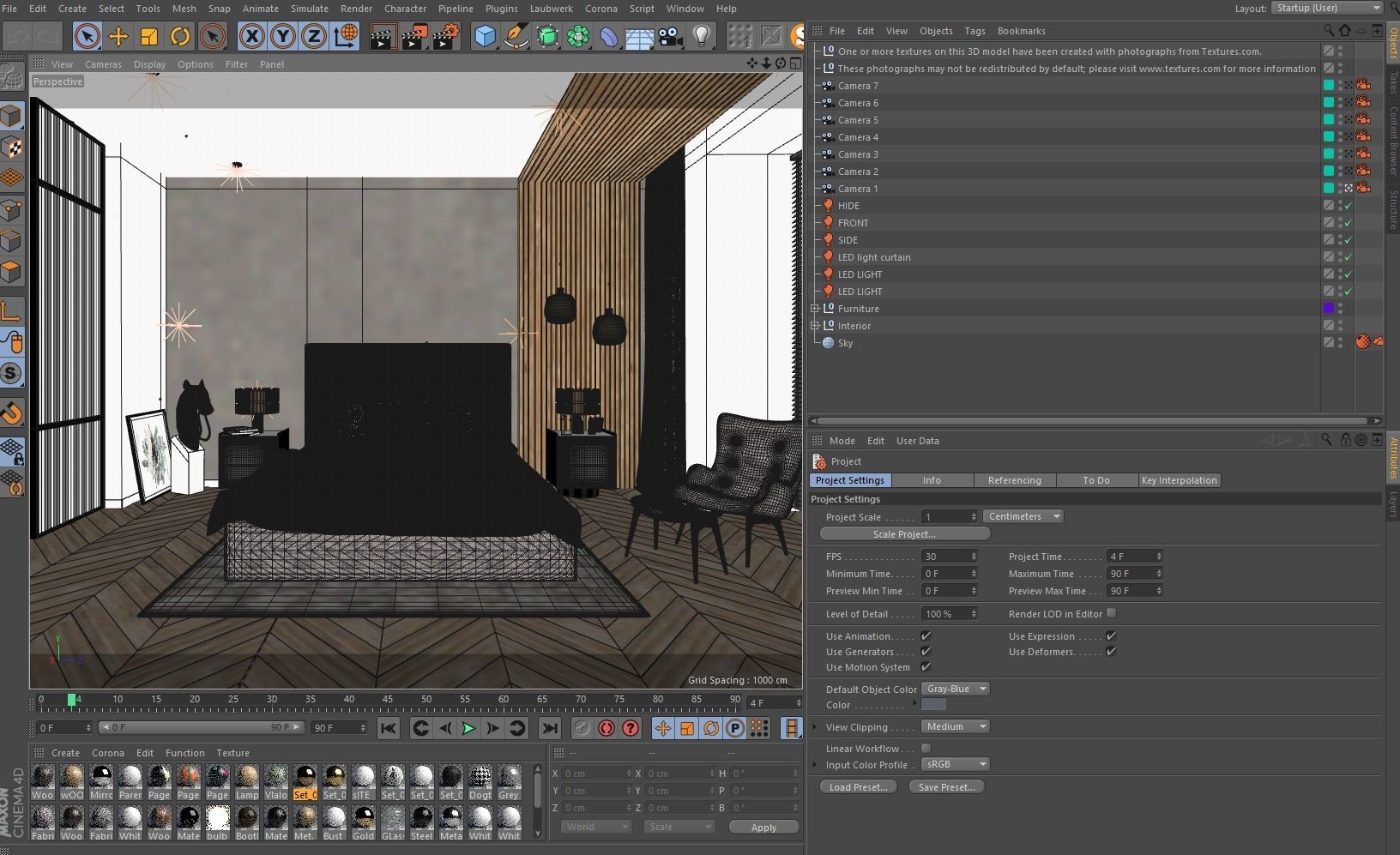Switch to the Info tab

click(x=932, y=480)
